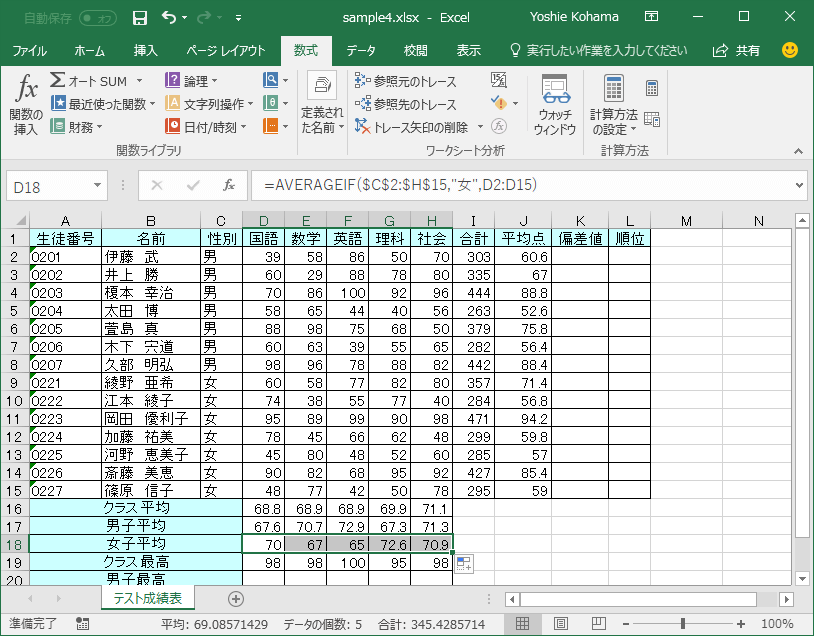Switch to the Review (校閲) tab
The width and height of the screenshot is (814, 636).
click(415, 50)
